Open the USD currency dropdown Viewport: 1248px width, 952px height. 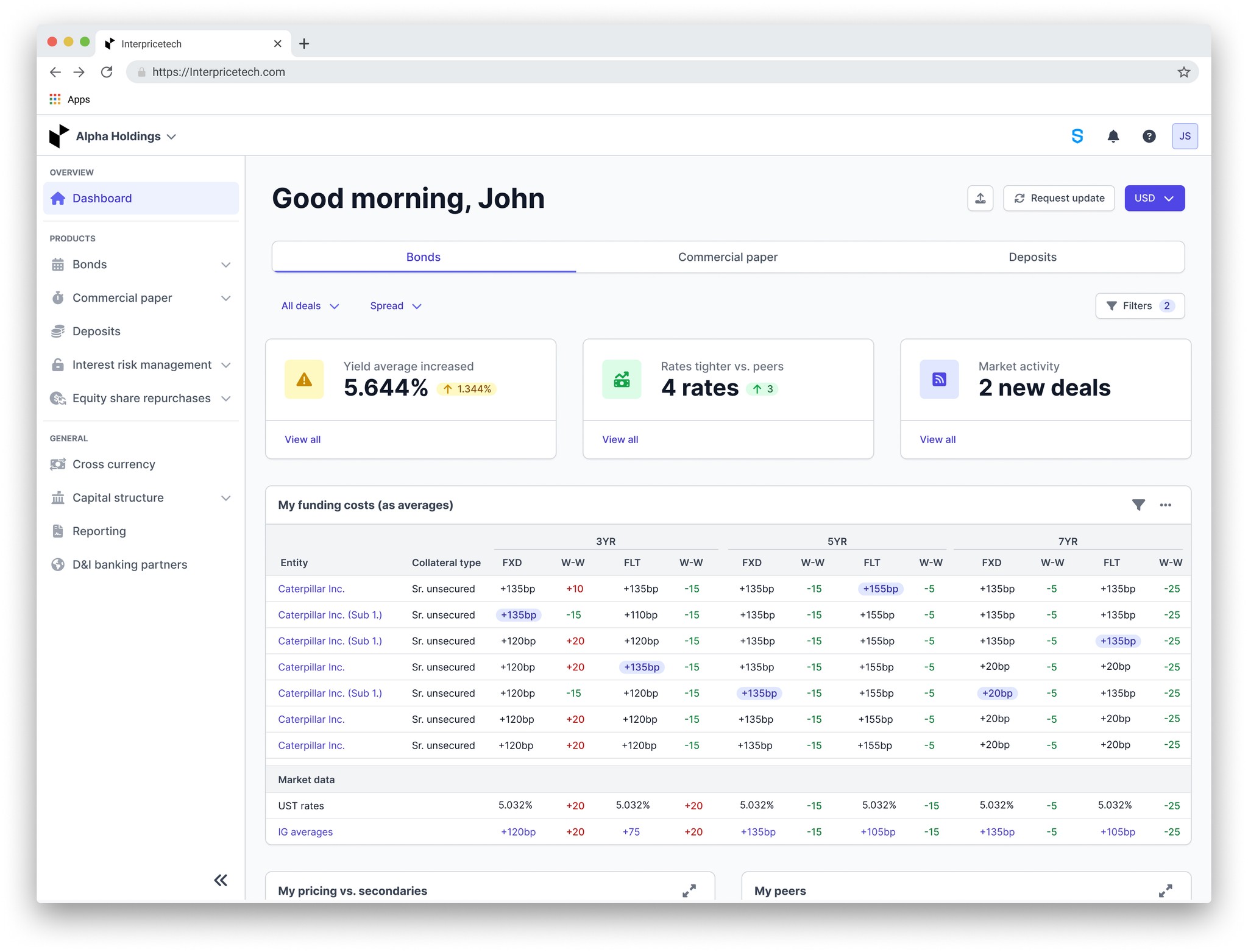pyautogui.click(x=1154, y=199)
